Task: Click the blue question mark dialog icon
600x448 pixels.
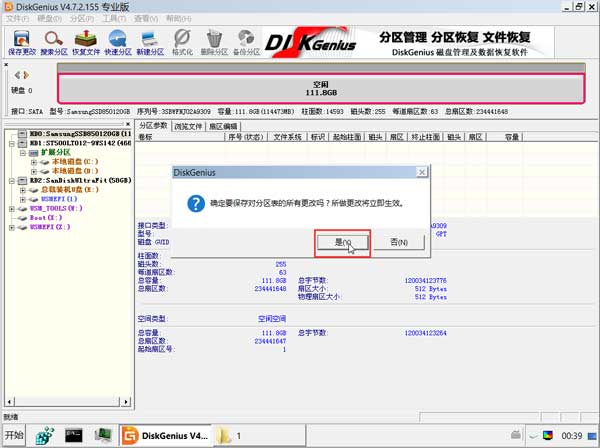Action: point(196,204)
